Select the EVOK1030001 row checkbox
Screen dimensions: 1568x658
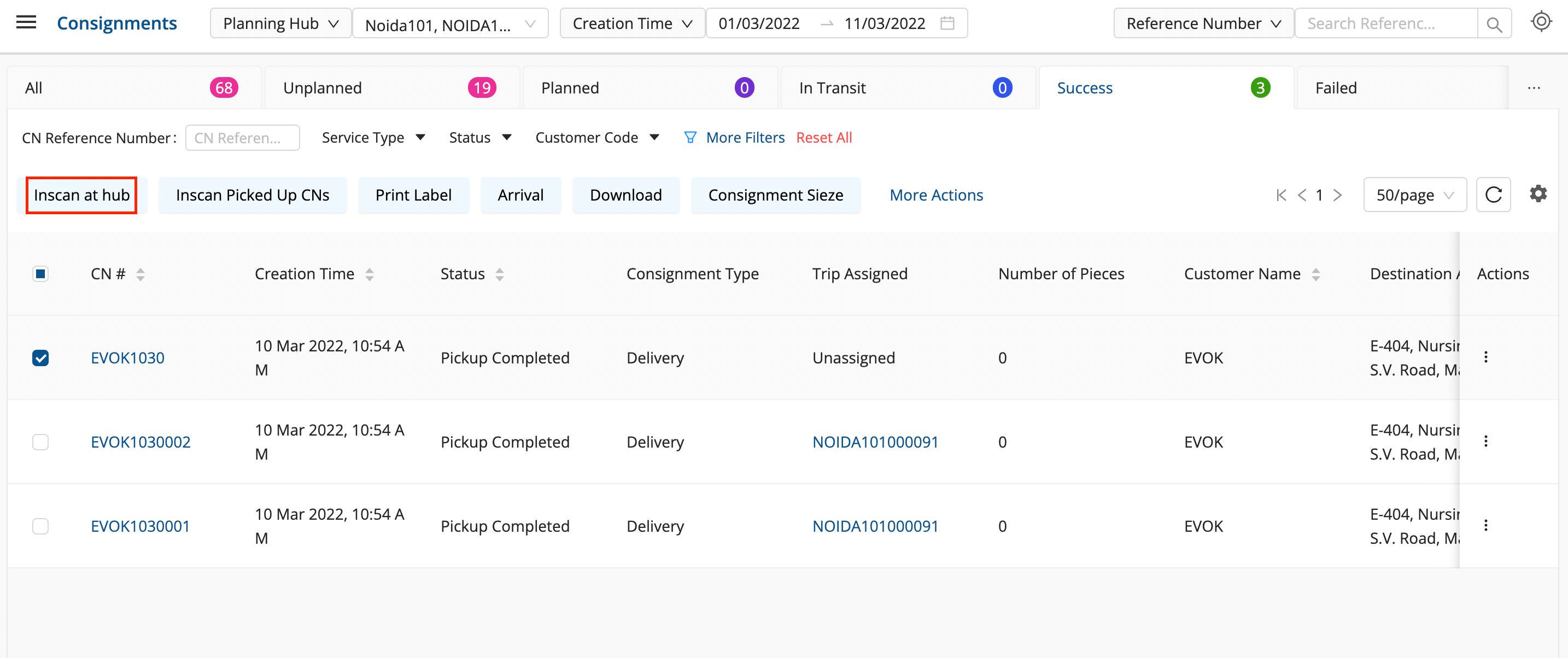[x=40, y=526]
